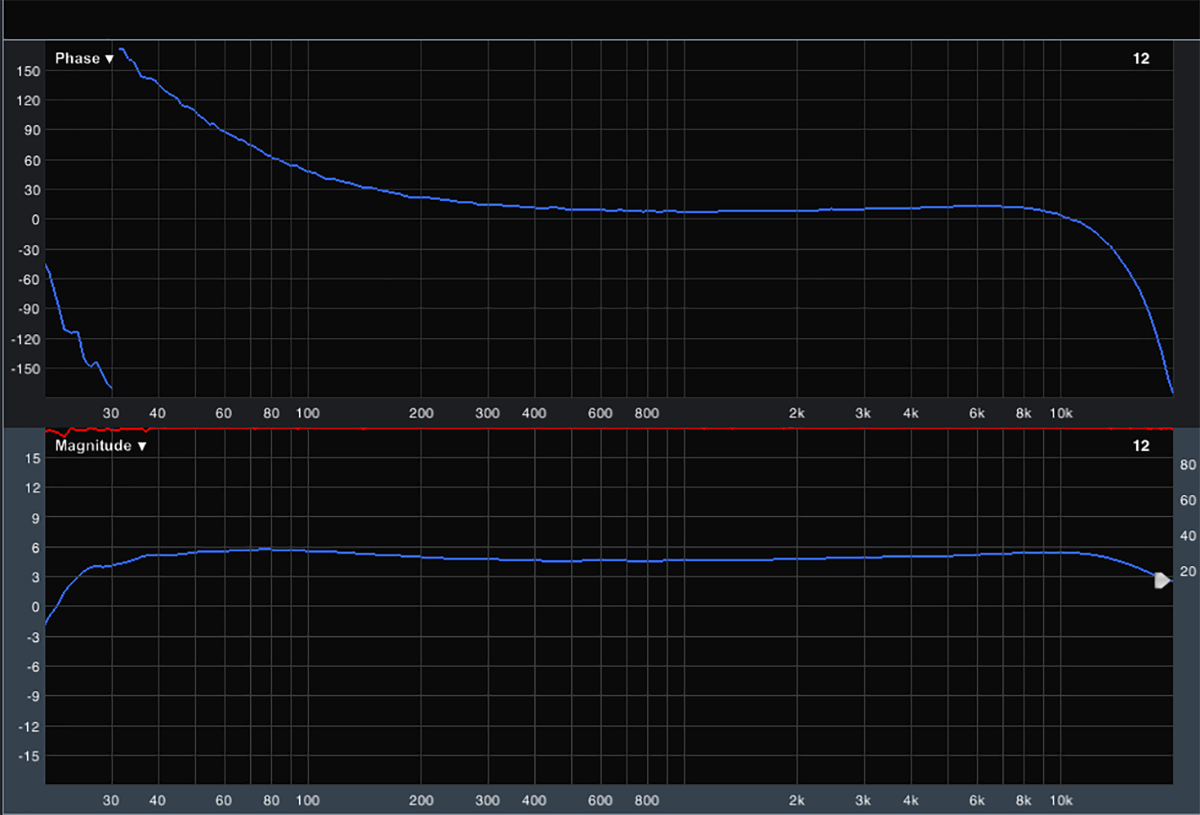Click the 40 label on the right-hand scale

click(1188, 536)
